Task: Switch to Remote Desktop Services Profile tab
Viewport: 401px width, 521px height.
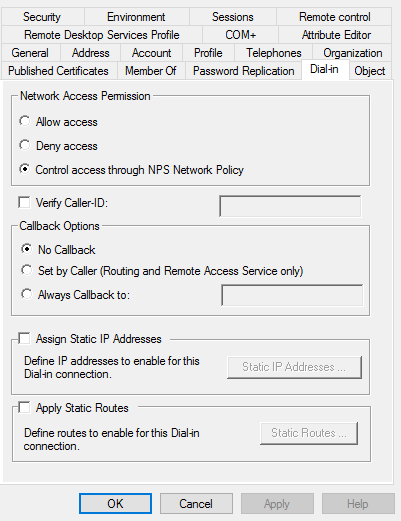Action: (102, 35)
